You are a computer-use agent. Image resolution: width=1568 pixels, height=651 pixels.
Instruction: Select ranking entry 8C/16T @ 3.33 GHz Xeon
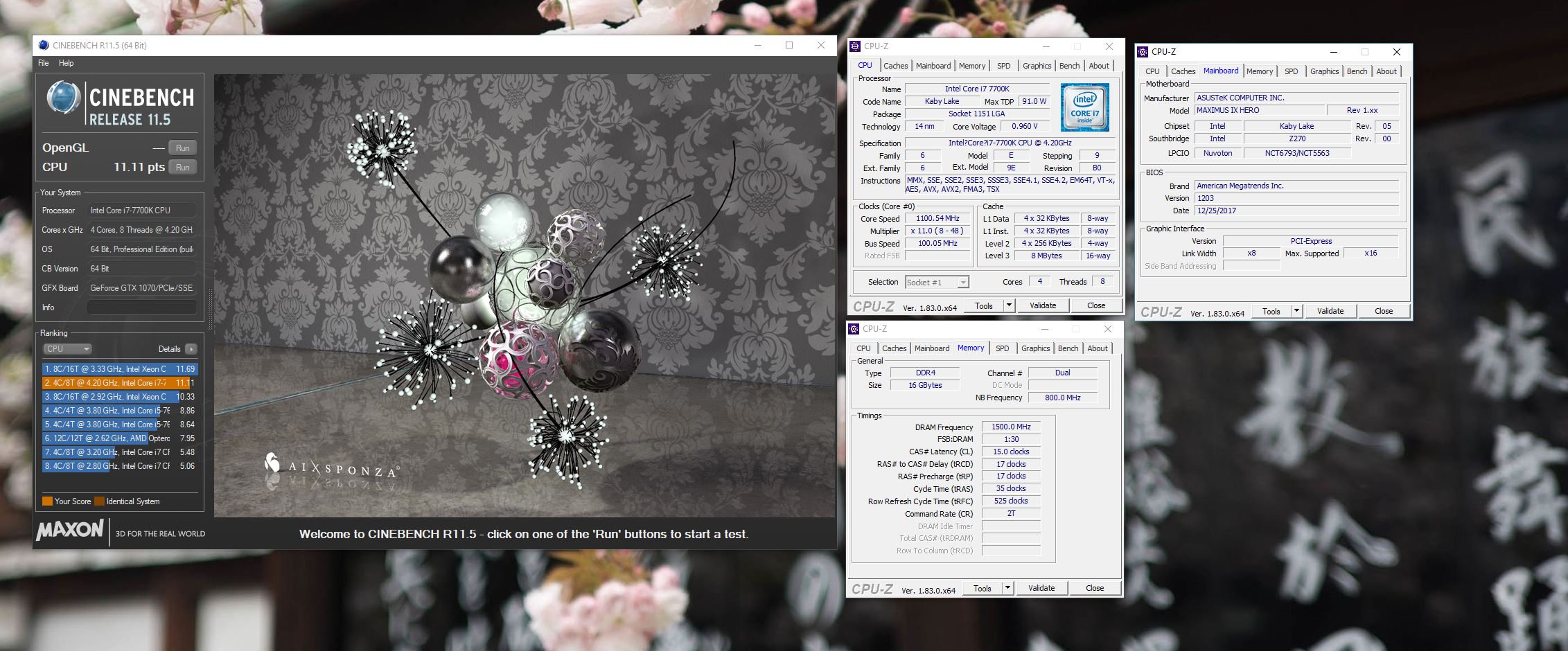pyautogui.click(x=120, y=369)
